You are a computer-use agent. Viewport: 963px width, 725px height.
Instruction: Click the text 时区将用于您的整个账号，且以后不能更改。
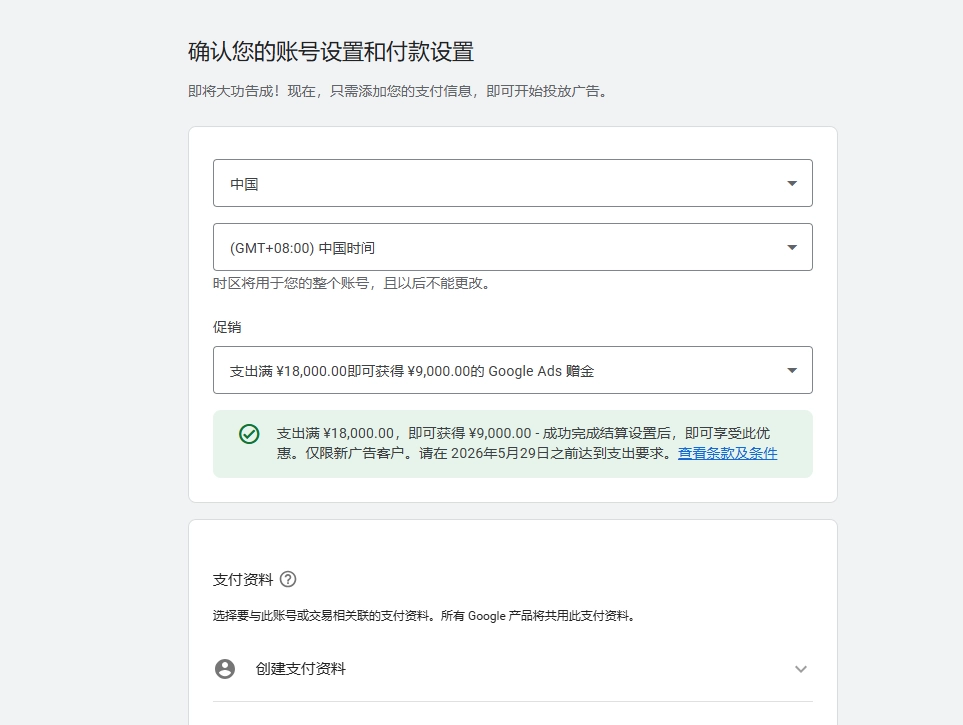pos(354,283)
